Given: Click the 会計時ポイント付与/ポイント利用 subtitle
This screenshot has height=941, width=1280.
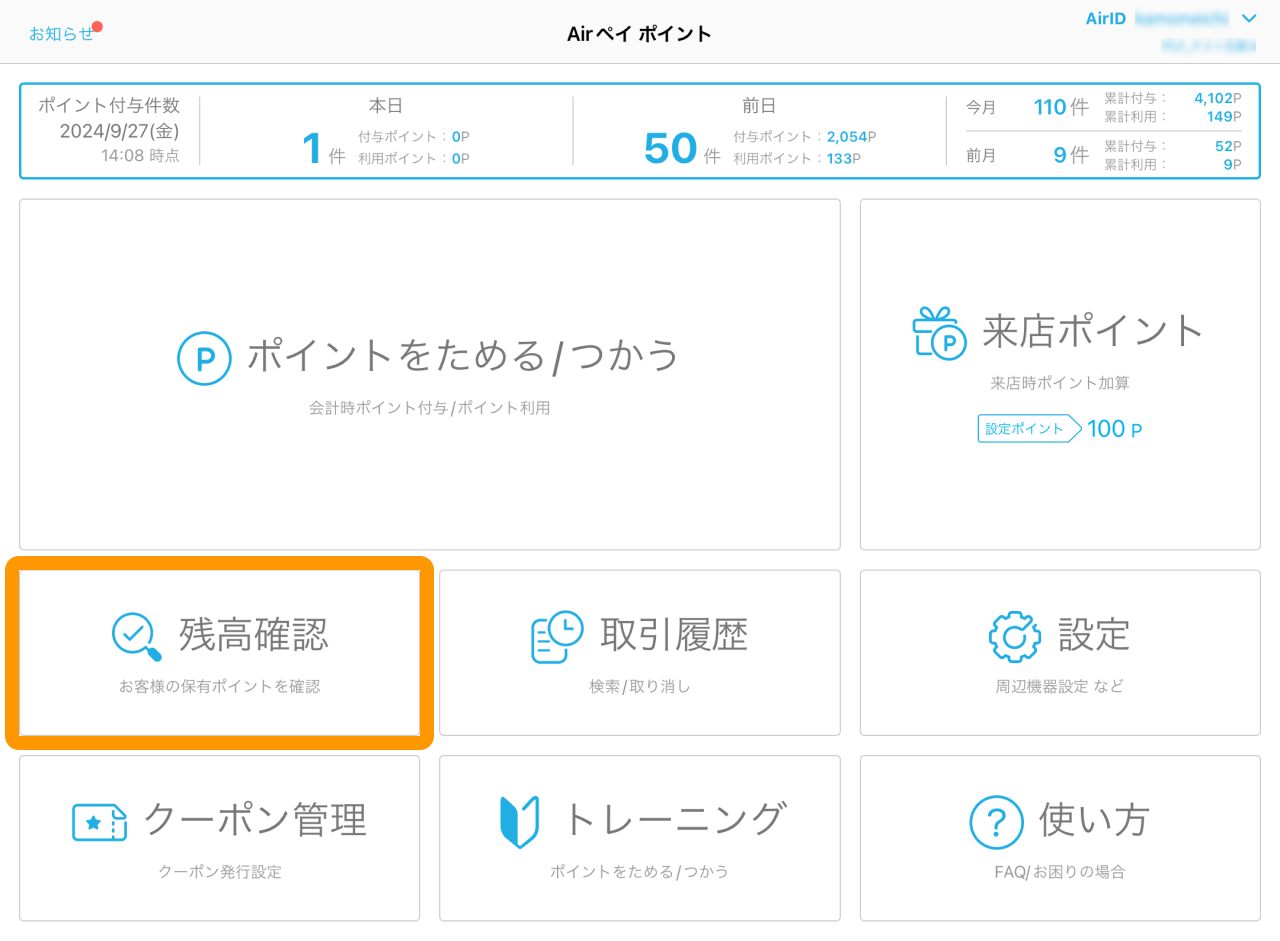Looking at the screenshot, I should pyautogui.click(x=430, y=408).
